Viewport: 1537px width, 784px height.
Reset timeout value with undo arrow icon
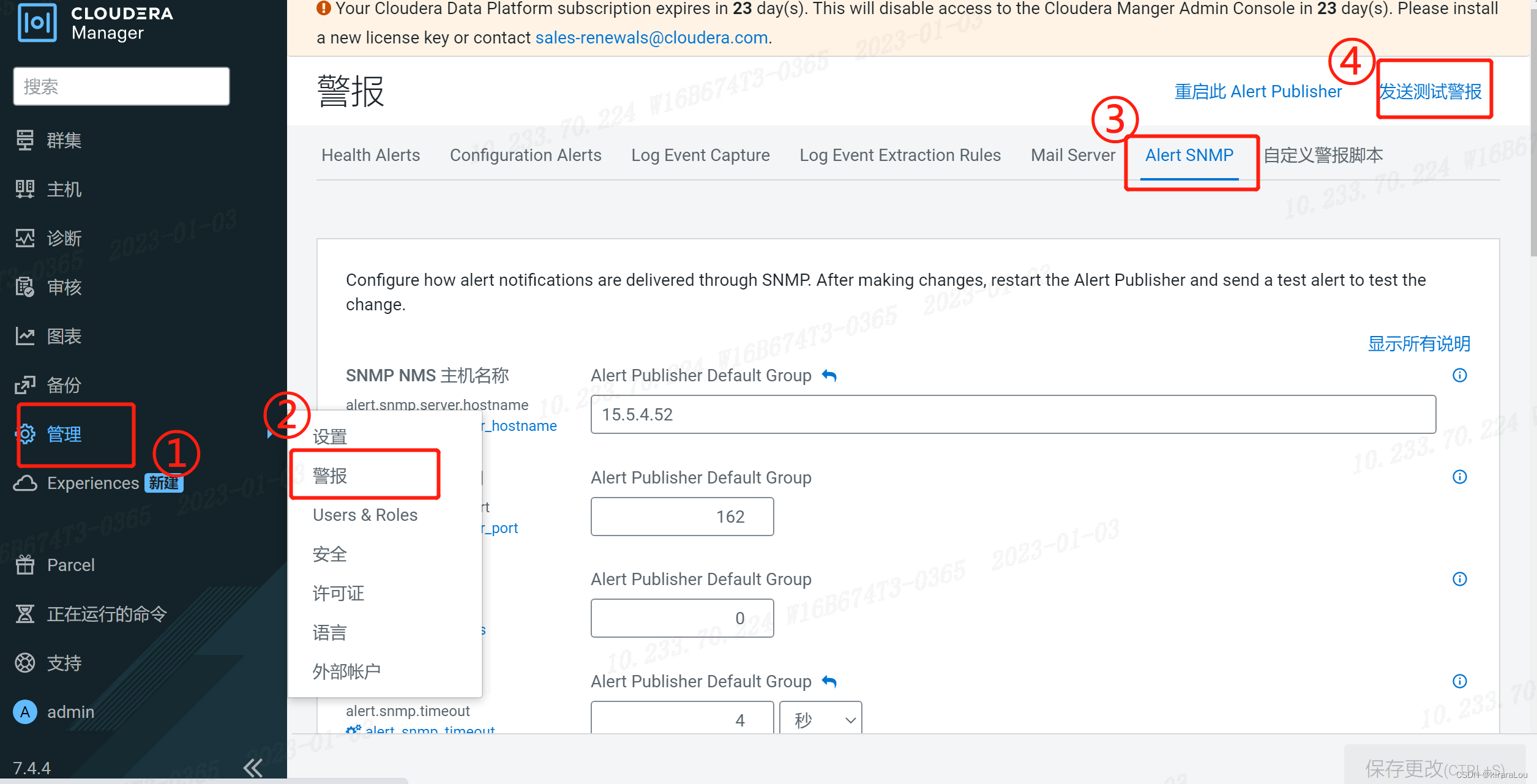coord(829,681)
